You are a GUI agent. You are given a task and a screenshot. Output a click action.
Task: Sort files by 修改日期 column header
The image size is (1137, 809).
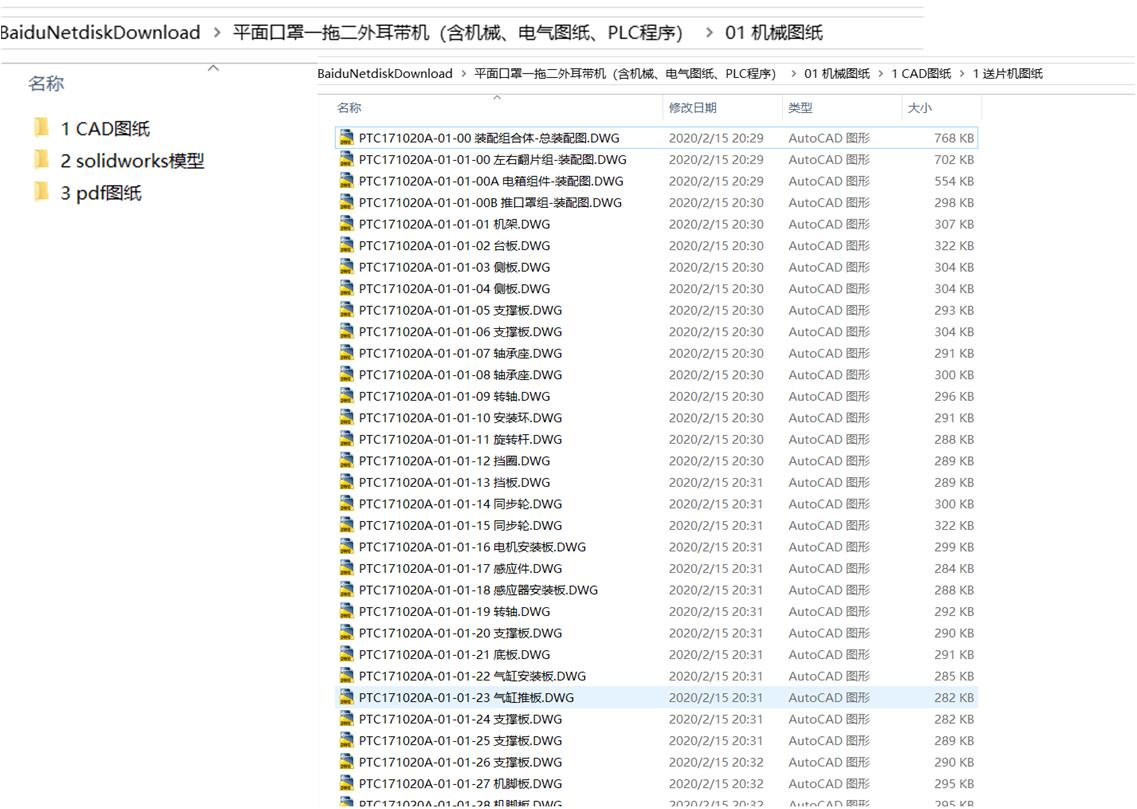692,108
